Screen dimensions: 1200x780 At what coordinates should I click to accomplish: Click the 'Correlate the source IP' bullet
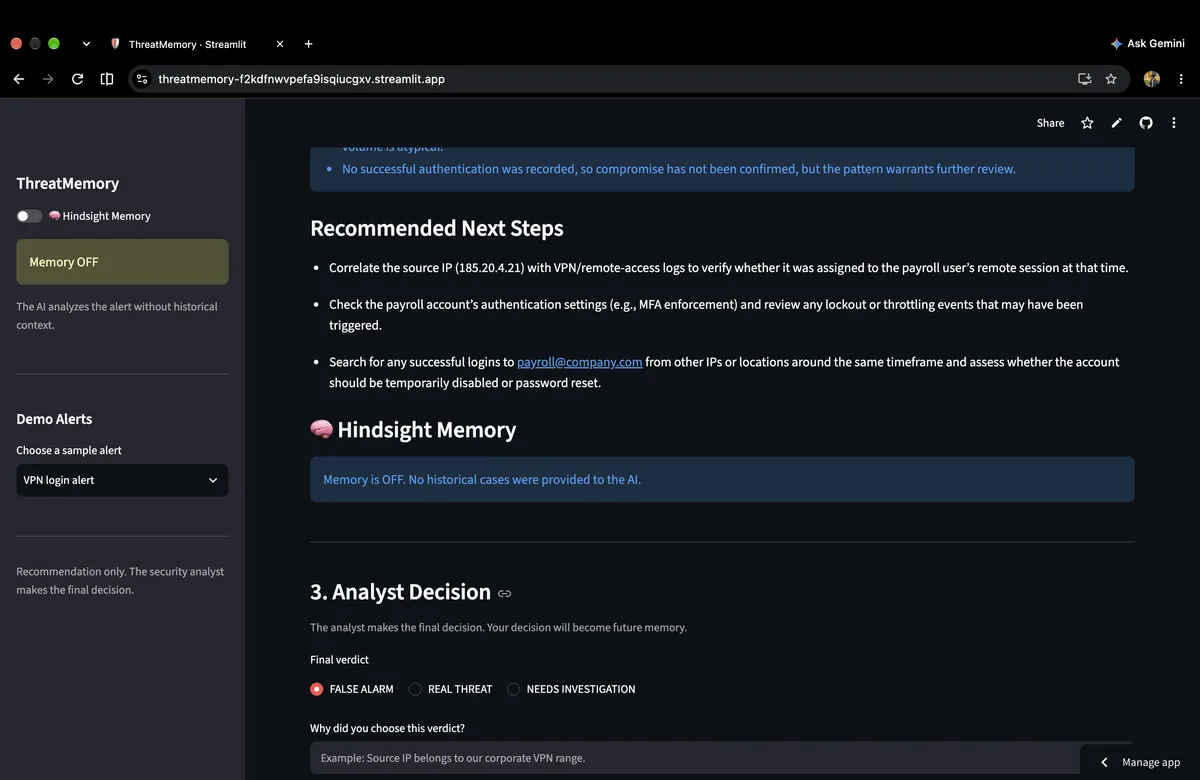point(728,268)
